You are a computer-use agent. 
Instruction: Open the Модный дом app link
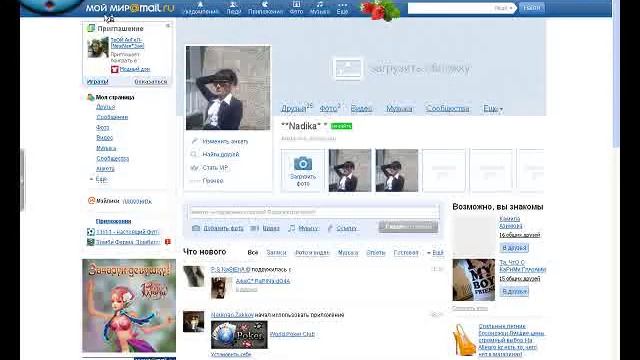pyautogui.click(x=135, y=69)
